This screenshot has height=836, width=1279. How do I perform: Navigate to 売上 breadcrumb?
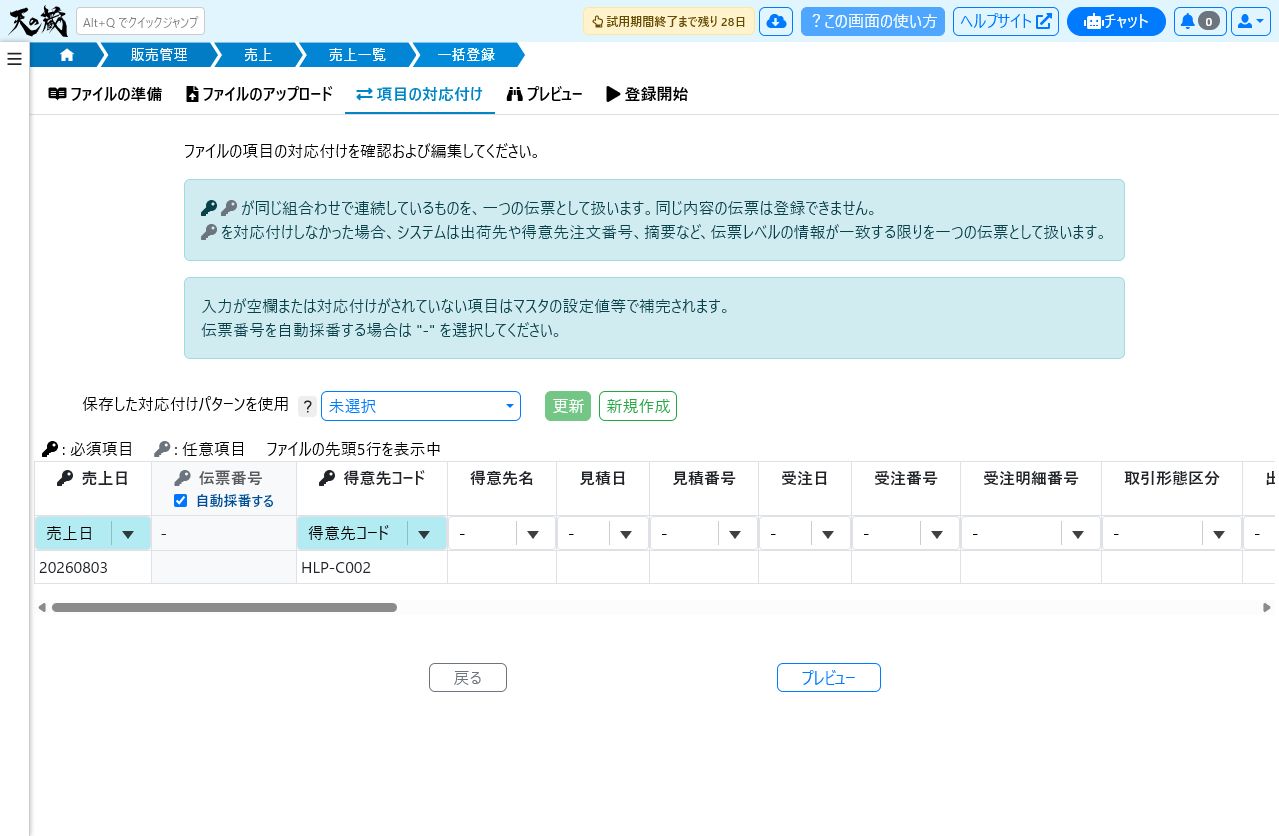click(x=258, y=55)
